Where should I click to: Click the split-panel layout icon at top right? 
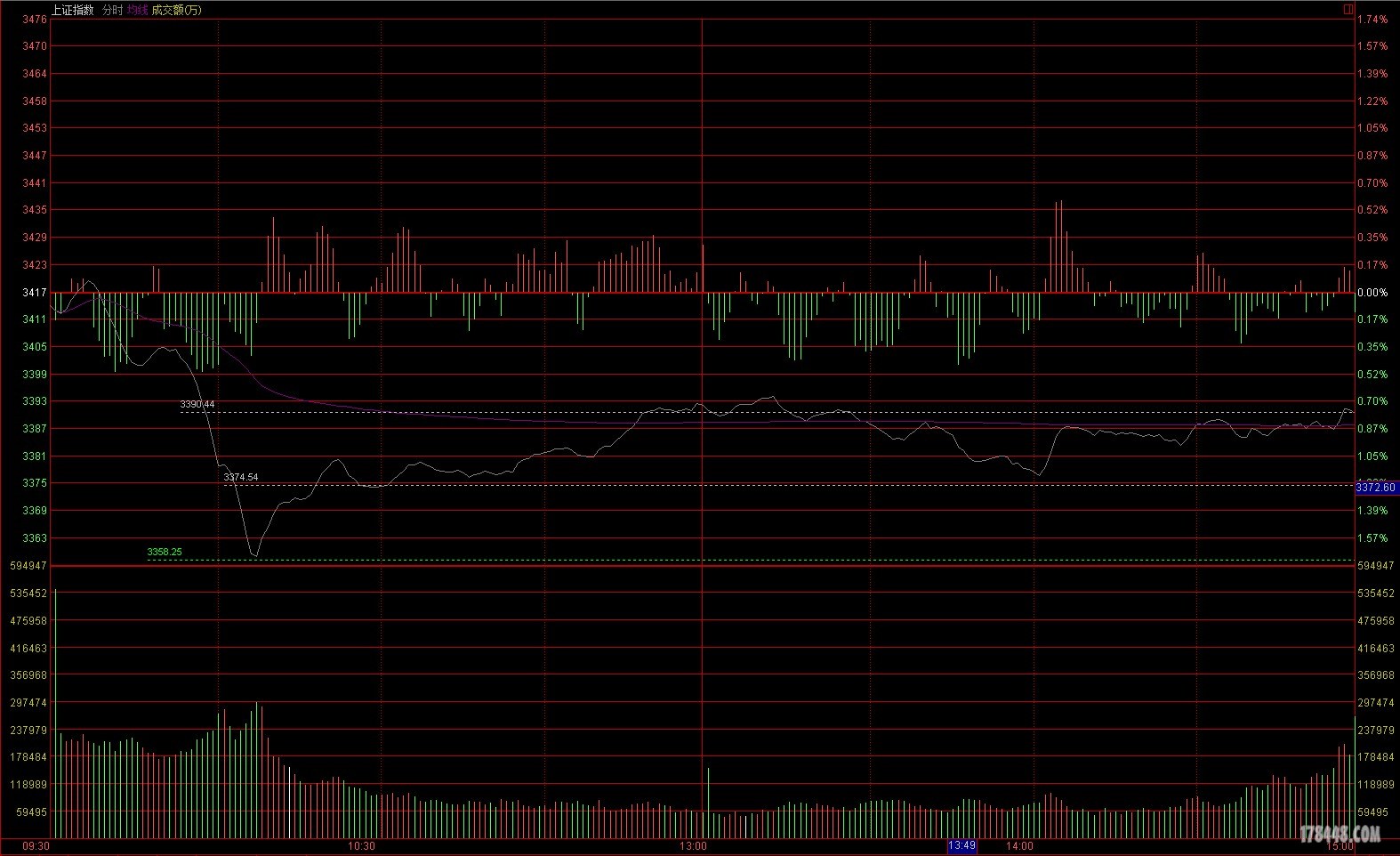1348,9
